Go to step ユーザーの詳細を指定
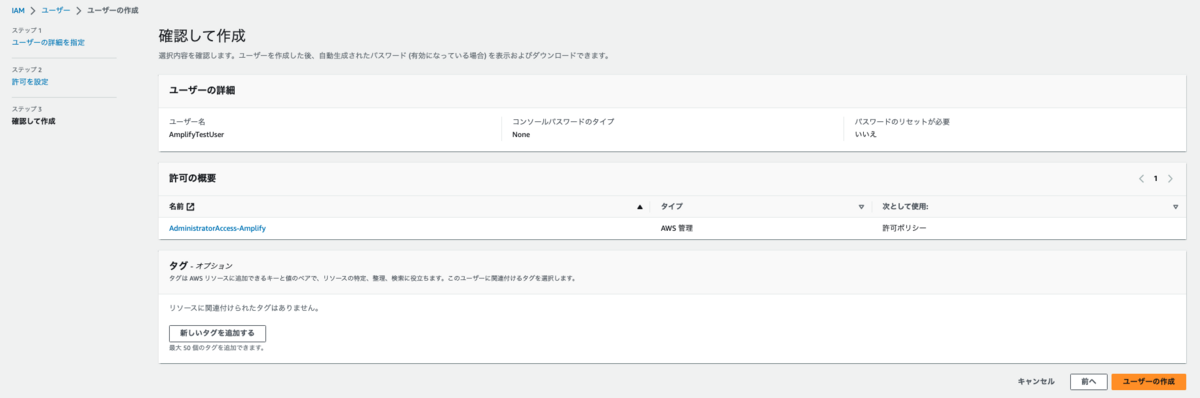This screenshot has height=398, width=1200. [x=48, y=42]
